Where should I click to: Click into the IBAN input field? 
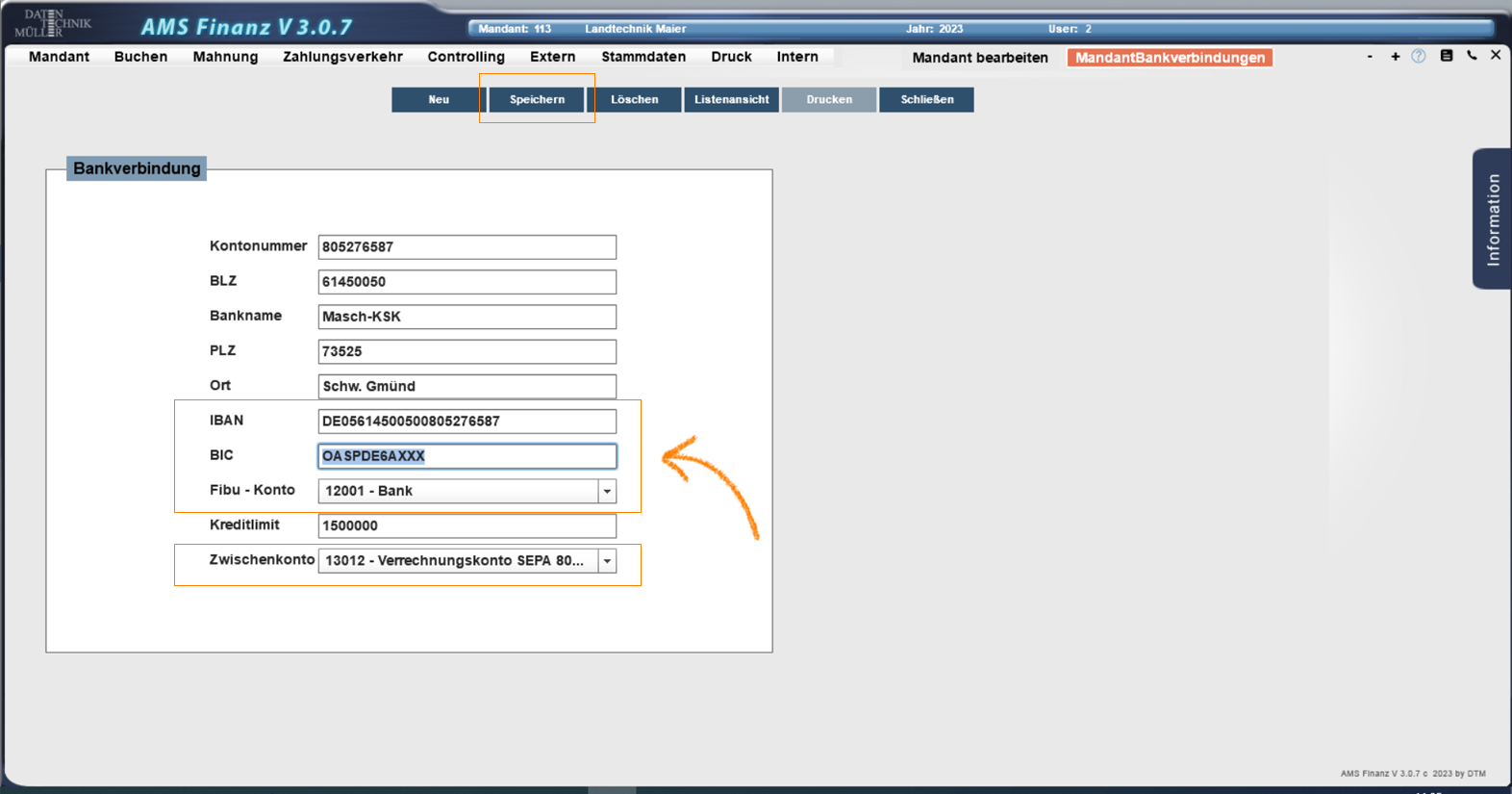466,422
